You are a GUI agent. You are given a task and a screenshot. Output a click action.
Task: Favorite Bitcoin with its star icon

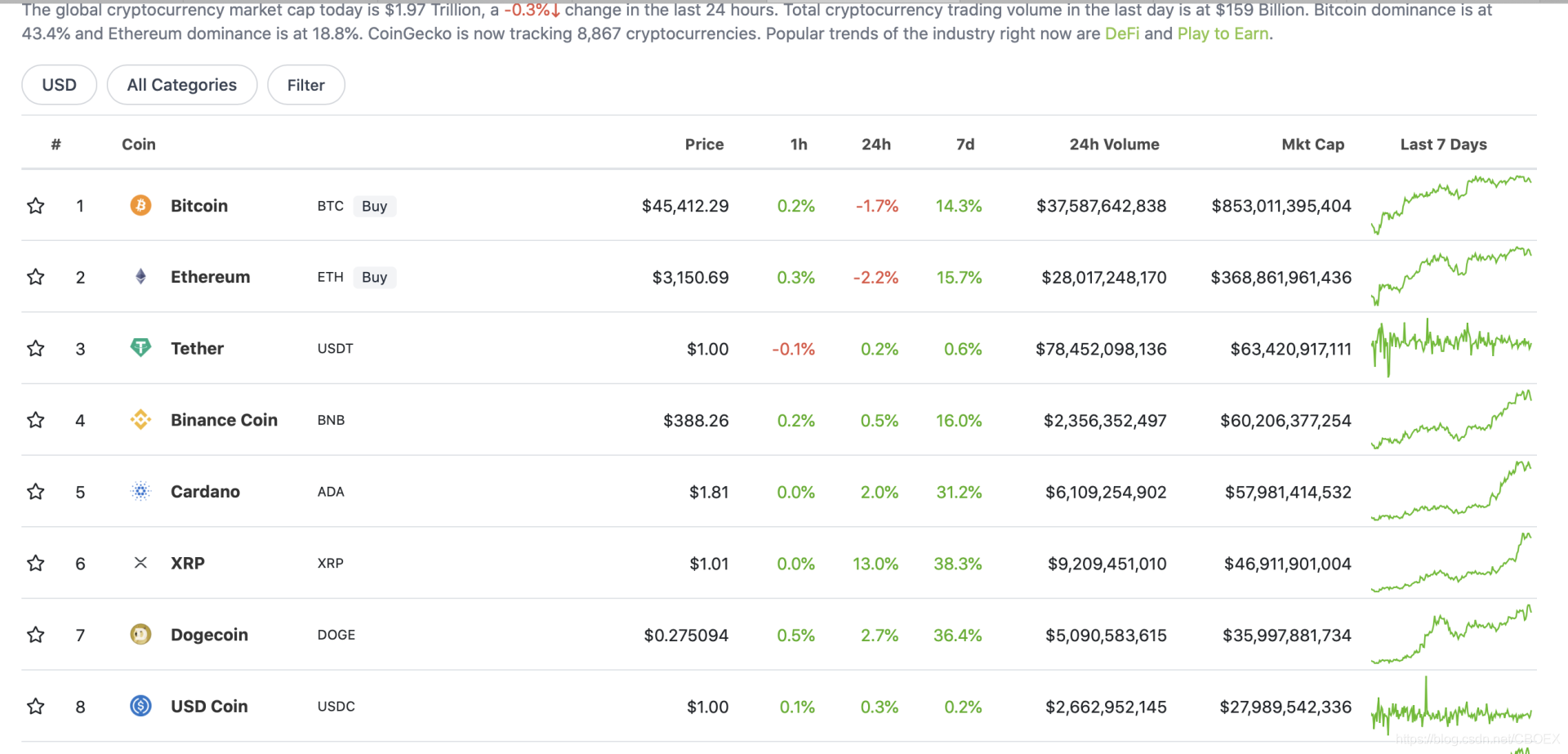coord(36,206)
